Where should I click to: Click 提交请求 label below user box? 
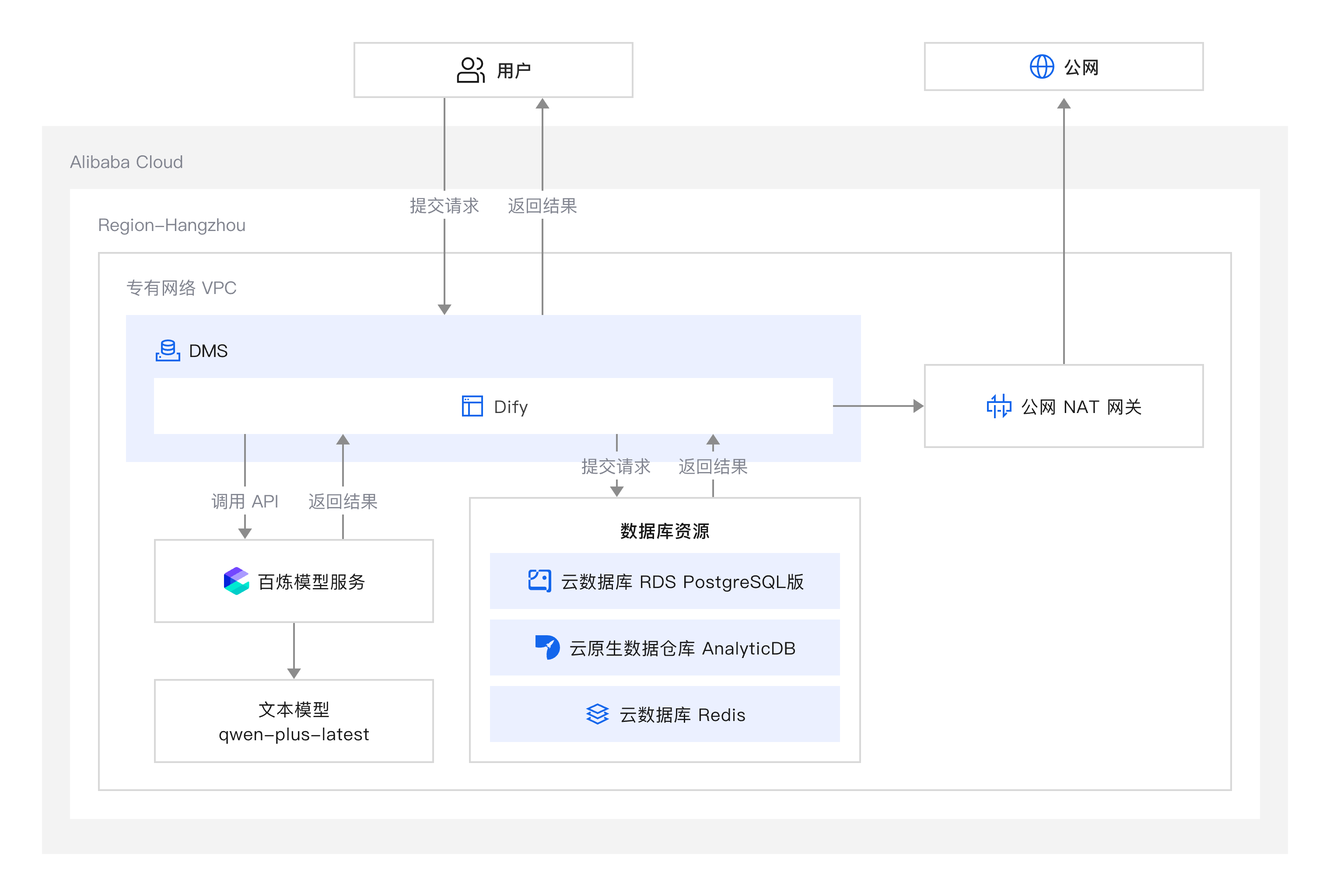(444, 206)
